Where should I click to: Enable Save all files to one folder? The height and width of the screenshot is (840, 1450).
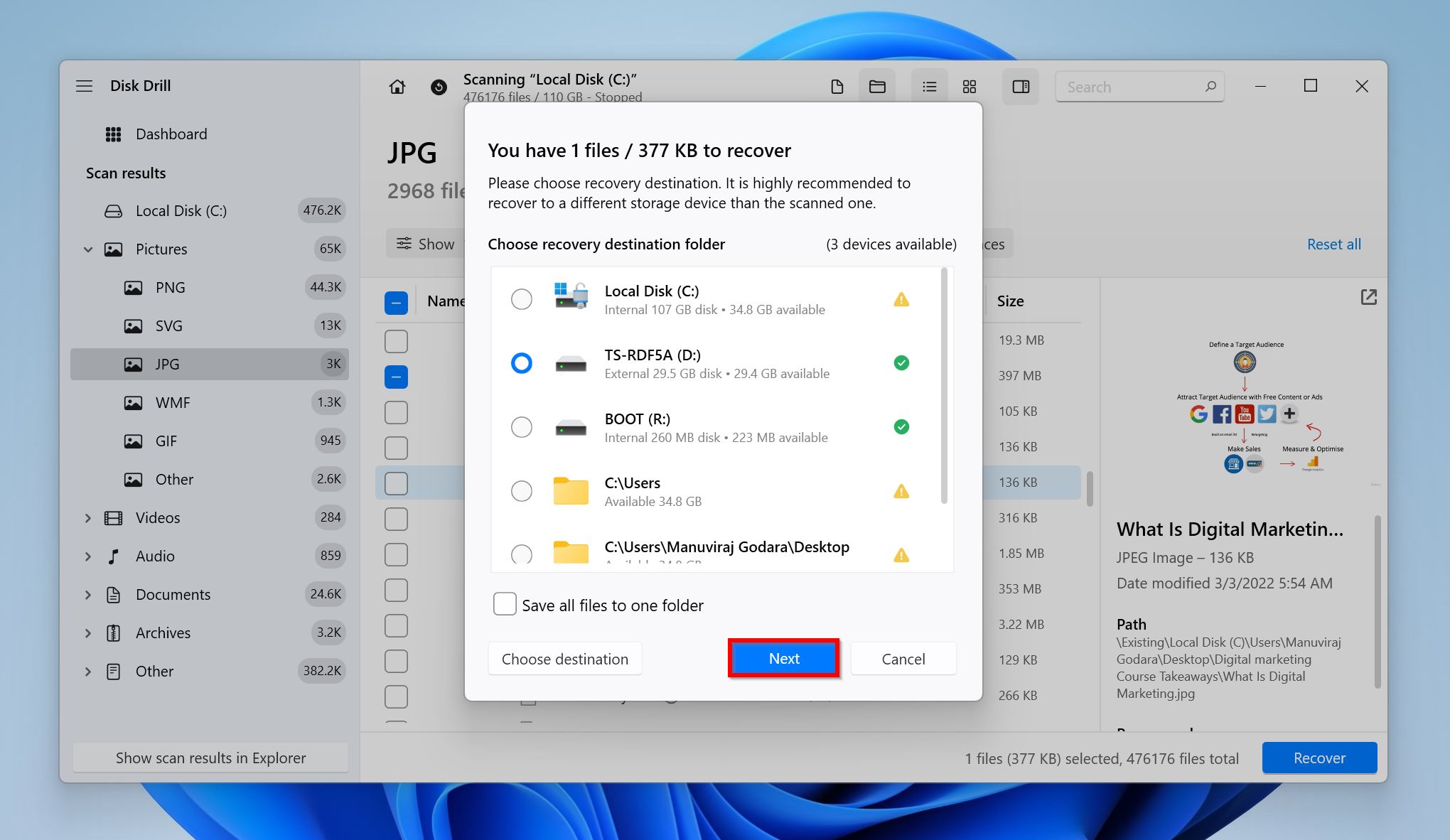pyautogui.click(x=504, y=604)
